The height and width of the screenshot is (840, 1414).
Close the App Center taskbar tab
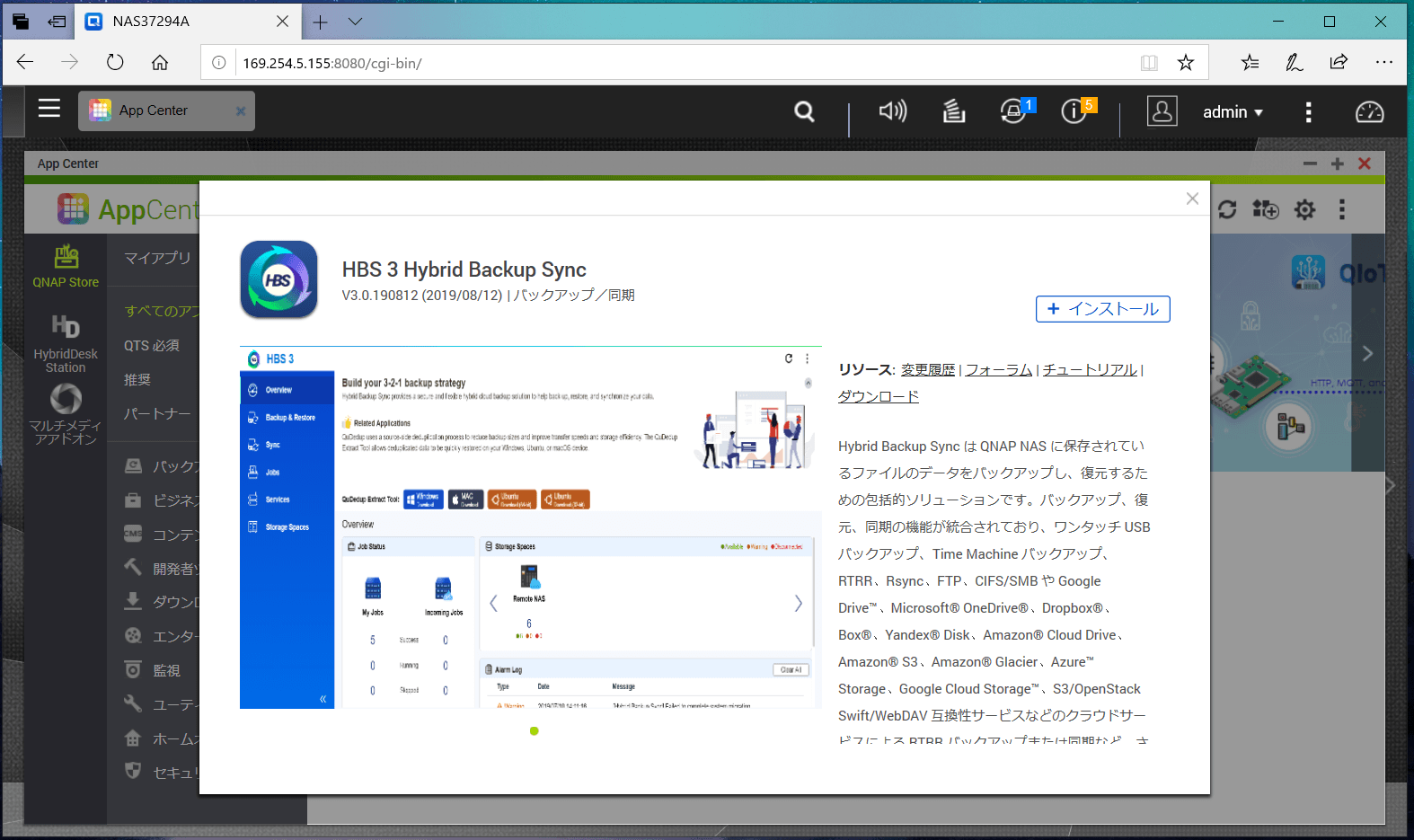coord(240,111)
